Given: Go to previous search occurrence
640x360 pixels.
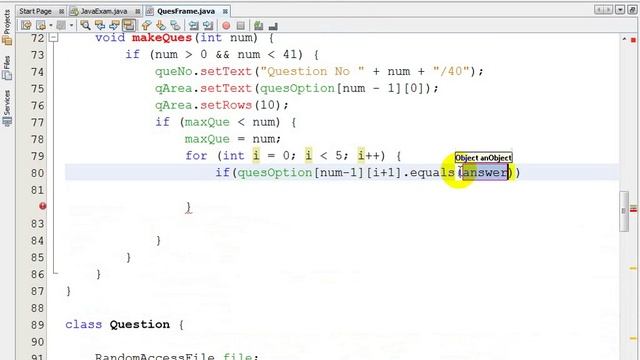Looking at the screenshot, I should click(100, 26).
